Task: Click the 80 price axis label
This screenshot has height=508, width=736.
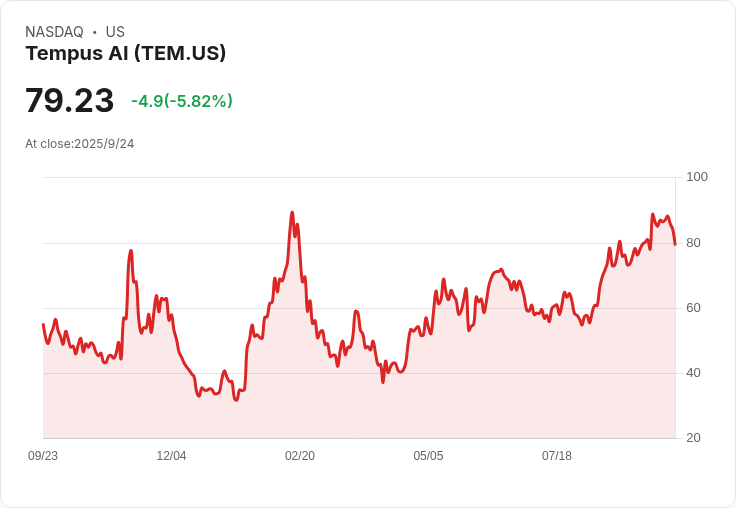Action: [693, 243]
